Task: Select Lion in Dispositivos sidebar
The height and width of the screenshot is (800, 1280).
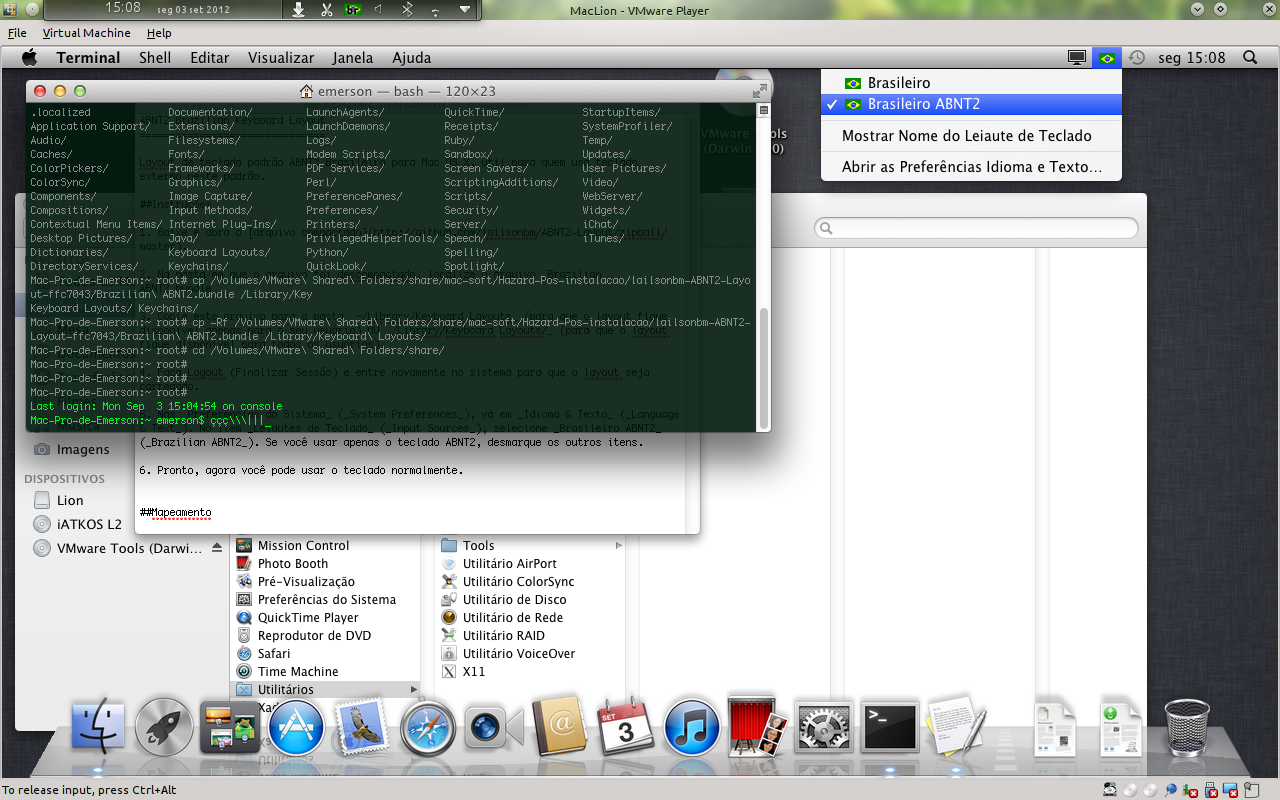Action: click(x=70, y=500)
